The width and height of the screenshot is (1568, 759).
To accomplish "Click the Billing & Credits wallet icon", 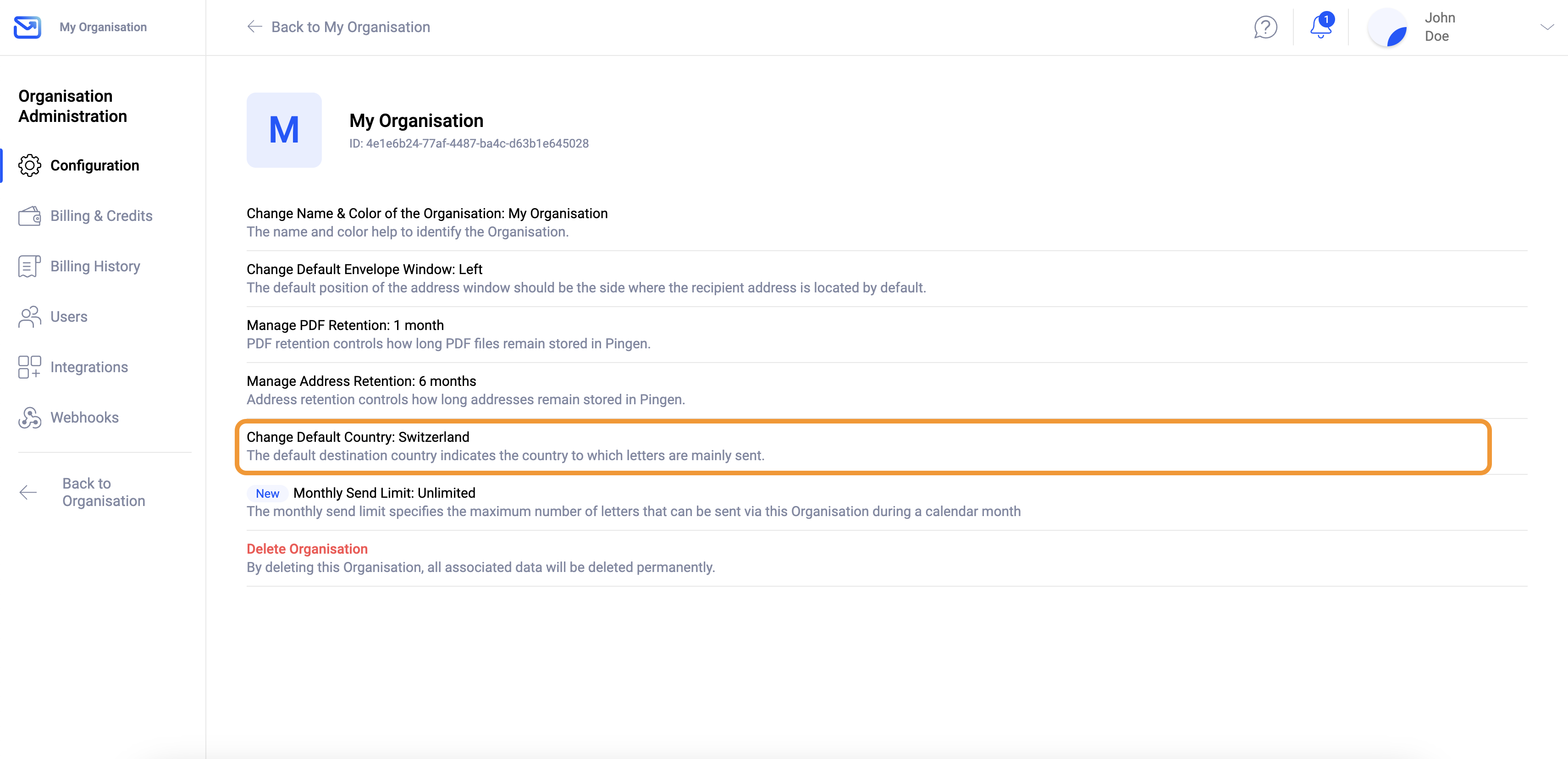I will [x=29, y=216].
